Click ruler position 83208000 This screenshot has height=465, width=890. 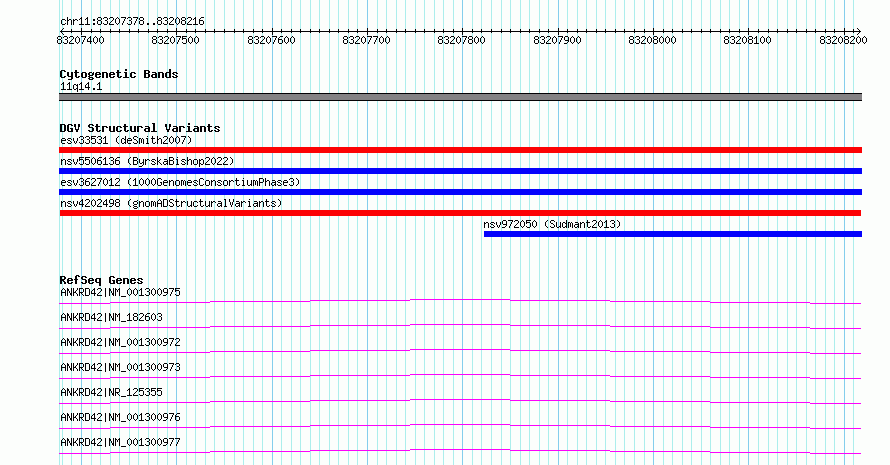[x=652, y=40]
